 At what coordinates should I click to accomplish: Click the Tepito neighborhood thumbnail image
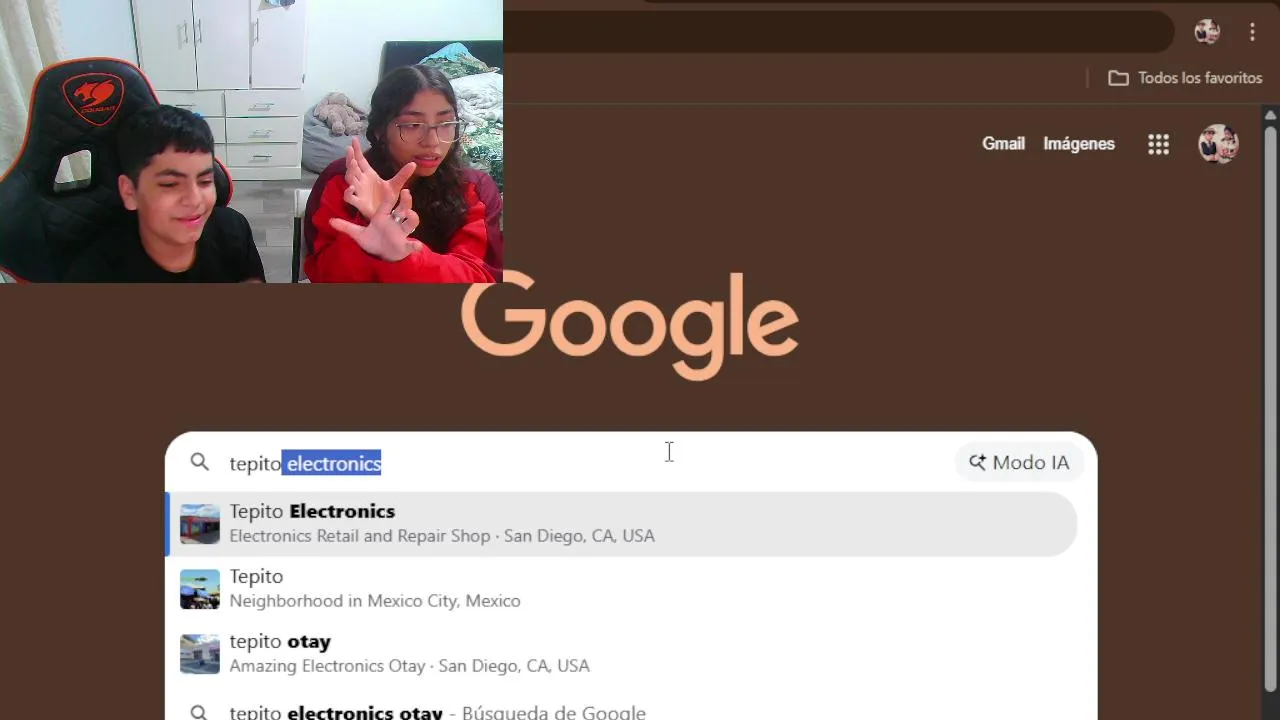(200, 589)
